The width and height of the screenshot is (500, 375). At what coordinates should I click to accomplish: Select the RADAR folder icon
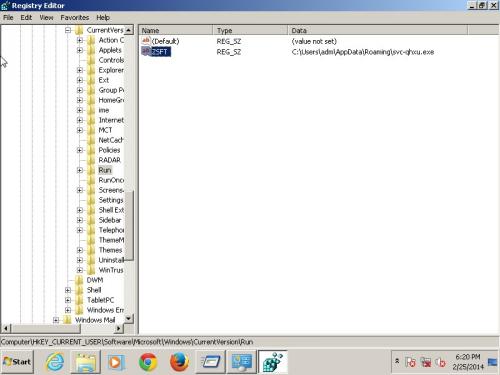[91, 160]
